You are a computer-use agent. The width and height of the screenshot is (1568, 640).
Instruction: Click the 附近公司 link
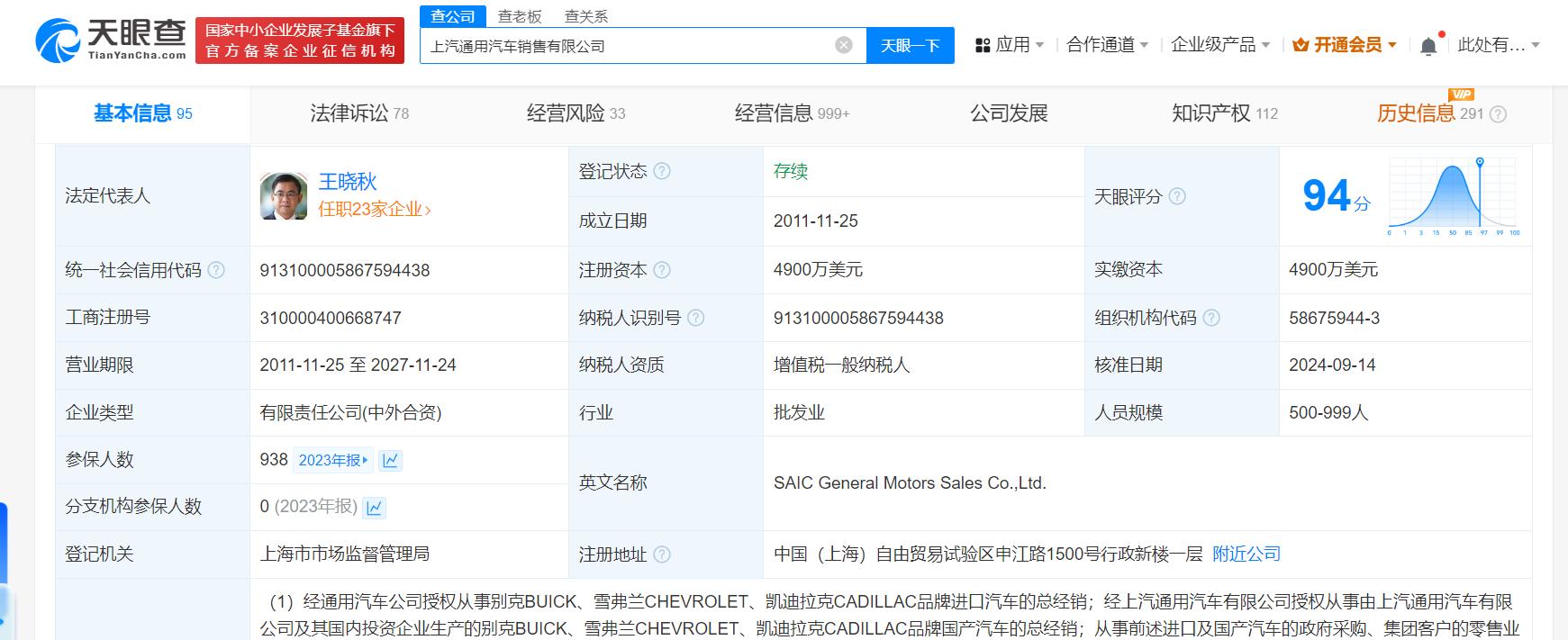(x=1246, y=554)
